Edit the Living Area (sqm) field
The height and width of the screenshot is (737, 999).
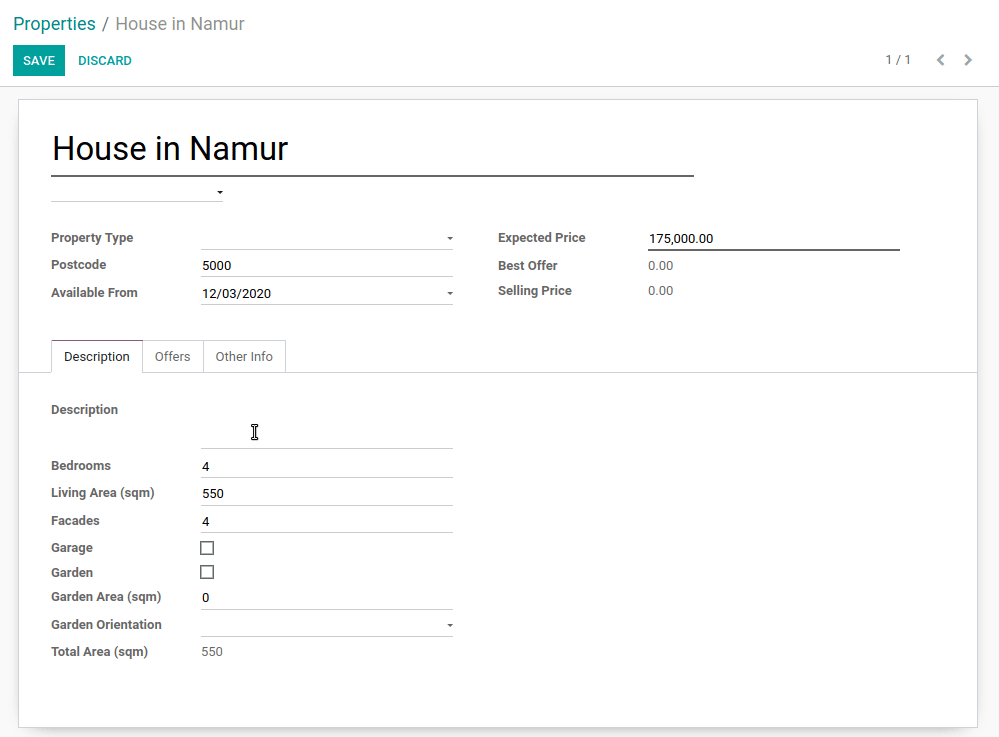(326, 494)
